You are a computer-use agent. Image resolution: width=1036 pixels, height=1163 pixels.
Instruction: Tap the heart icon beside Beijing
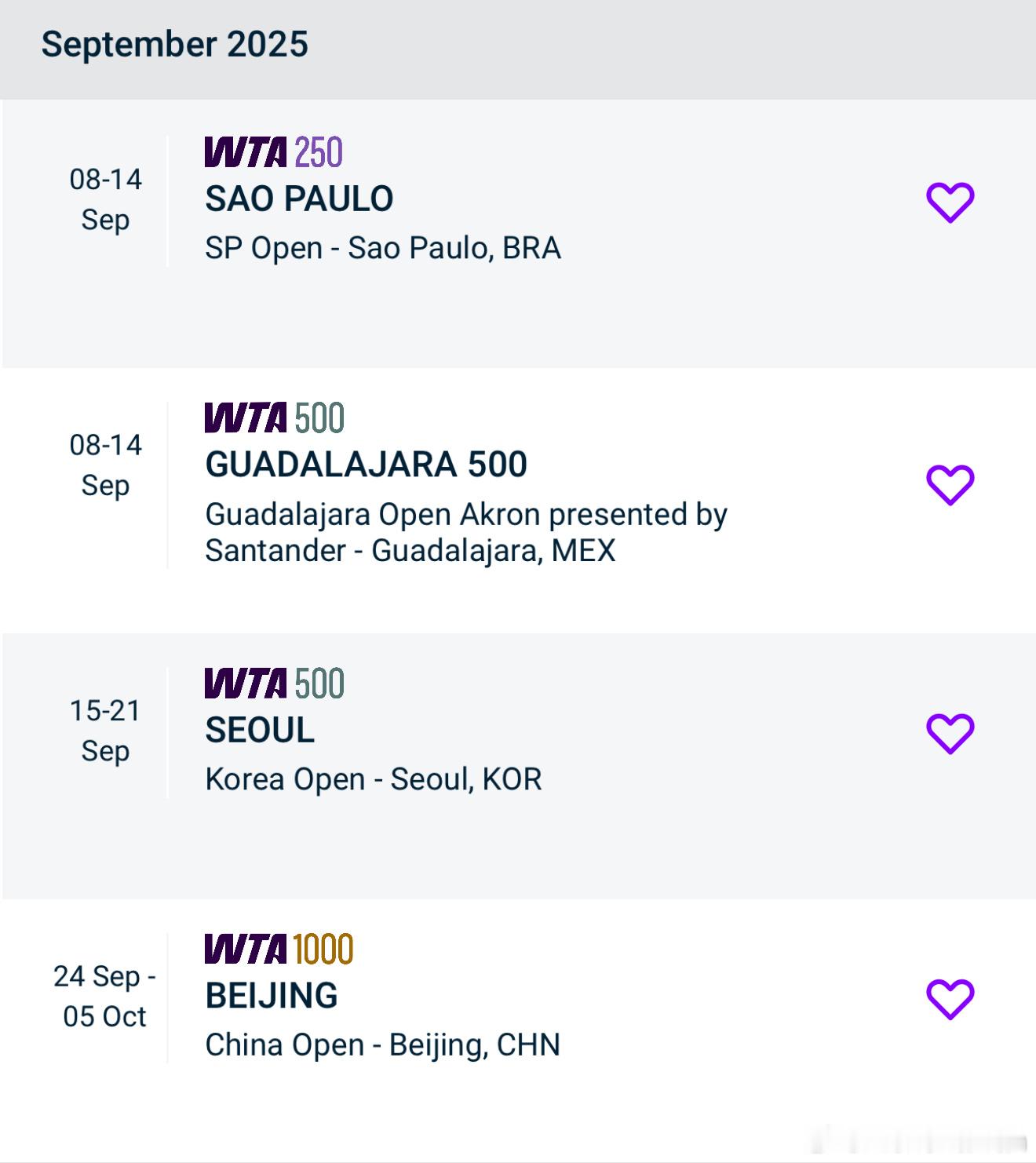tap(950, 999)
